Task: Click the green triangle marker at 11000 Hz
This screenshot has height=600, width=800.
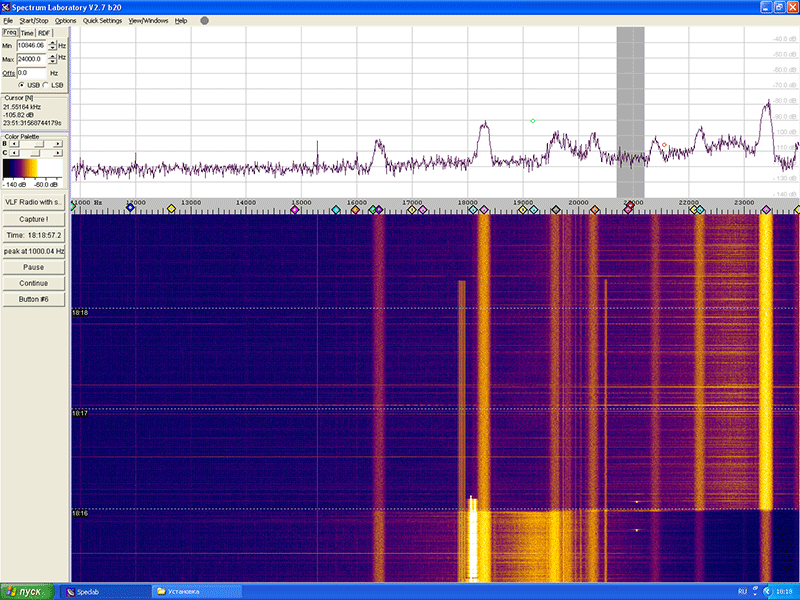Action: point(73,209)
